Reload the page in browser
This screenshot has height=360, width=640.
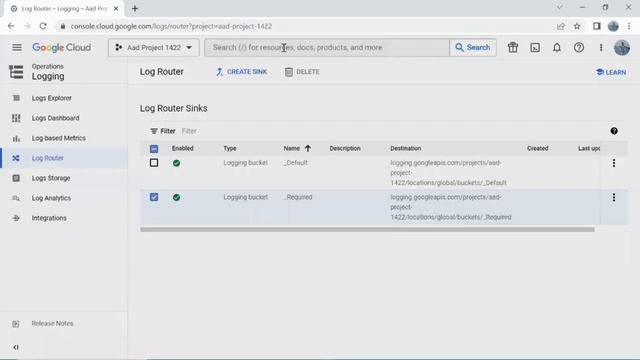point(43,26)
